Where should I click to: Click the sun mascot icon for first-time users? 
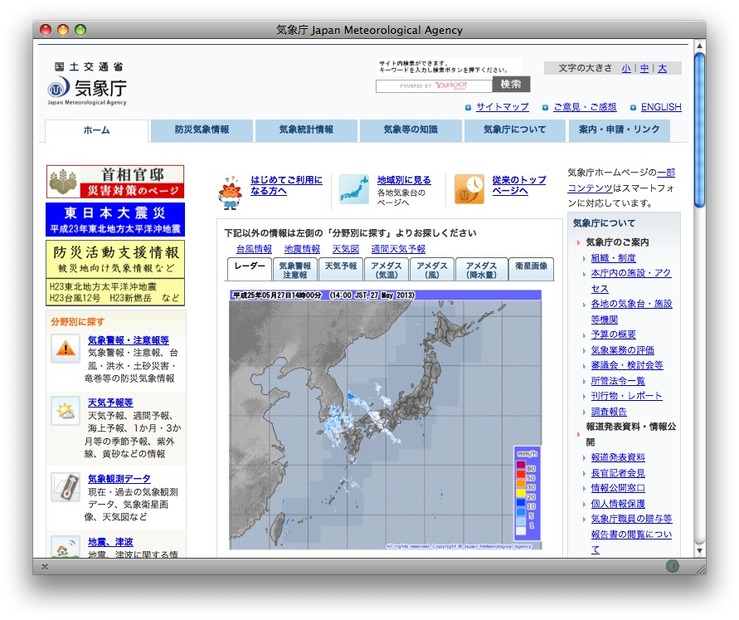(x=230, y=192)
